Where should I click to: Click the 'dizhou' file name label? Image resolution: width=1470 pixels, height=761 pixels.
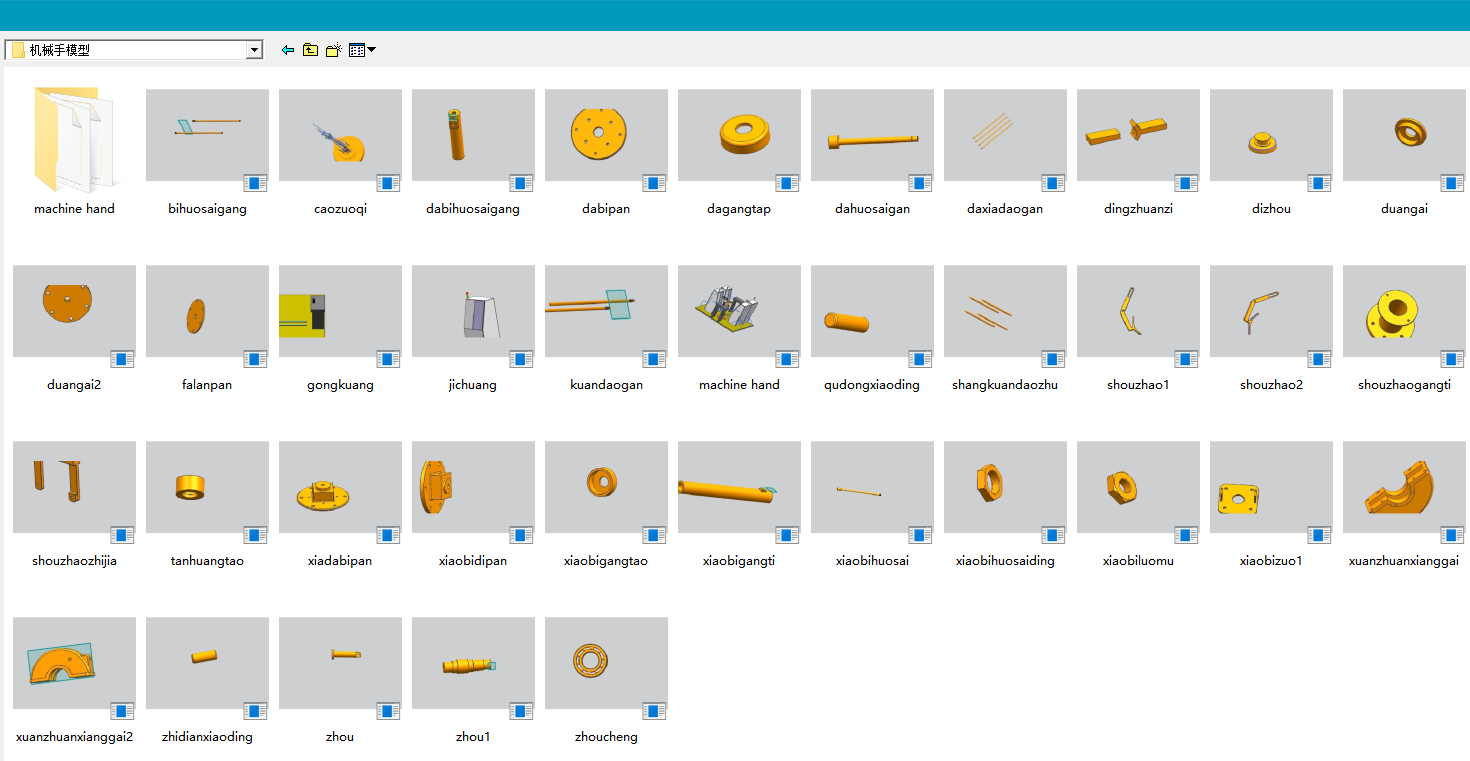click(x=1271, y=209)
